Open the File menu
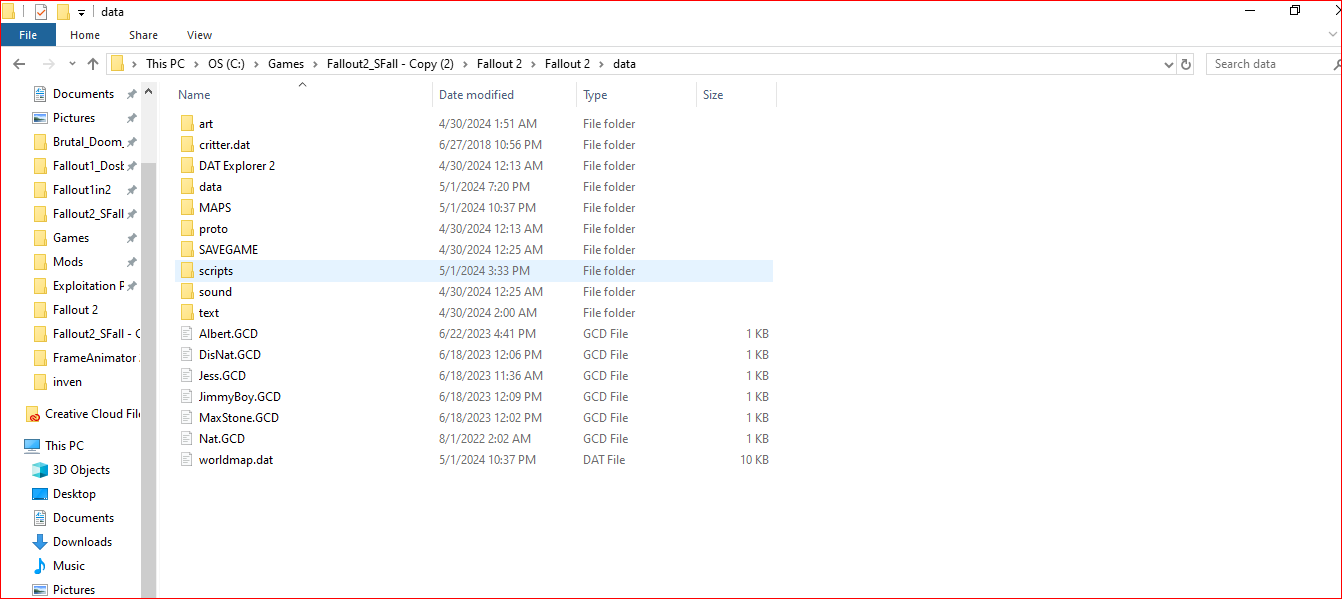This screenshot has width=1342, height=599. tap(28, 35)
